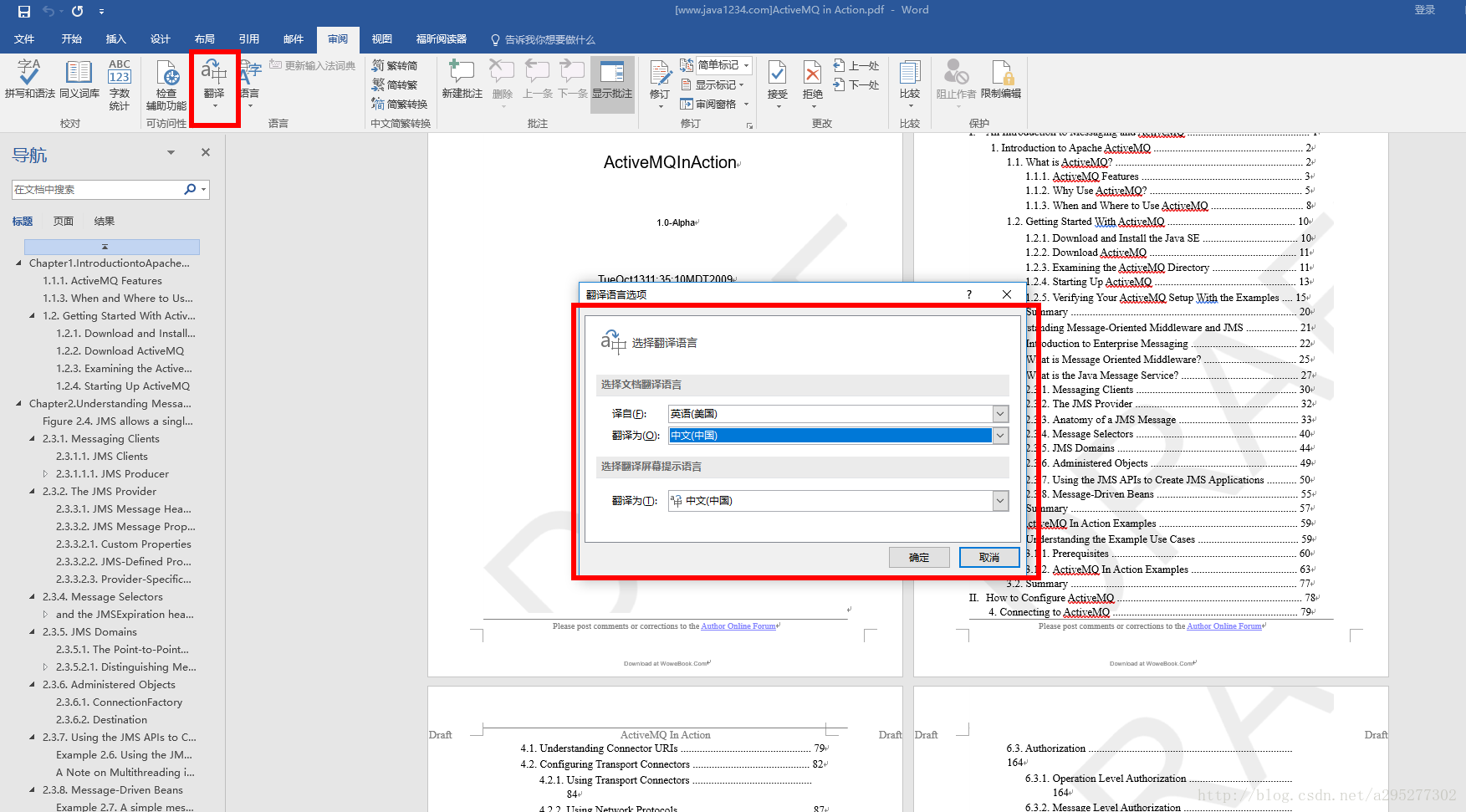The image size is (1466, 812).
Task: Switch to the View (视图) tab
Action: click(x=381, y=39)
